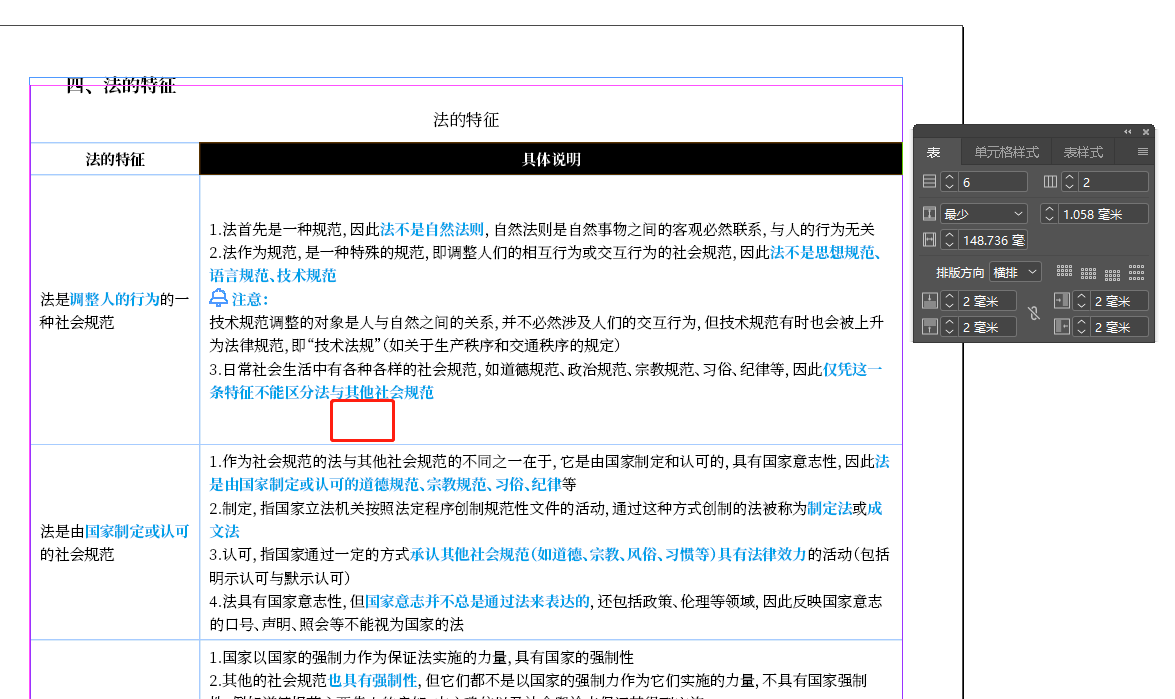Adjust the 148.736 column width stepper
The width and height of the screenshot is (1175, 699).
(949, 240)
